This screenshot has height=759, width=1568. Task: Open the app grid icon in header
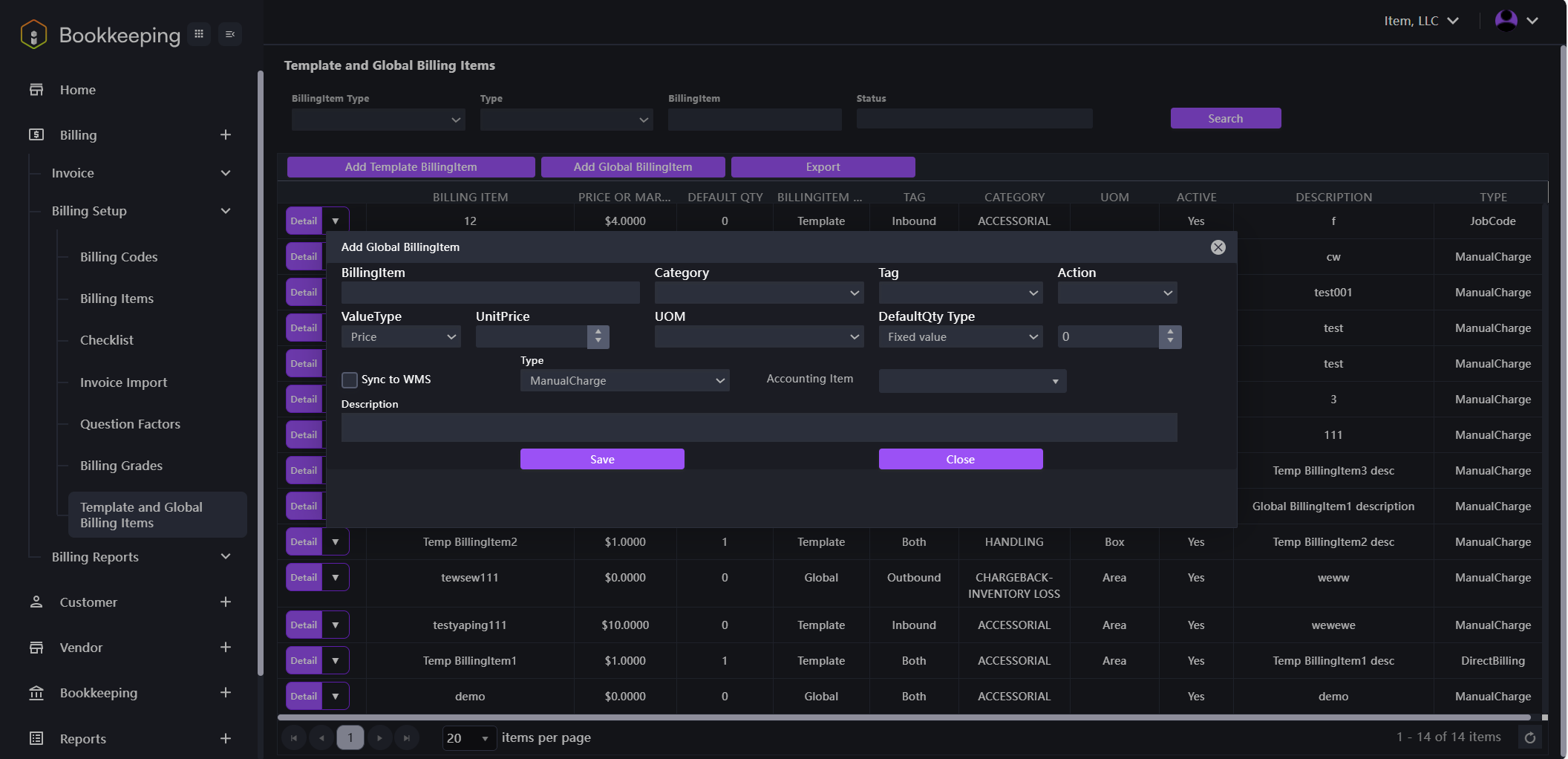point(198,33)
